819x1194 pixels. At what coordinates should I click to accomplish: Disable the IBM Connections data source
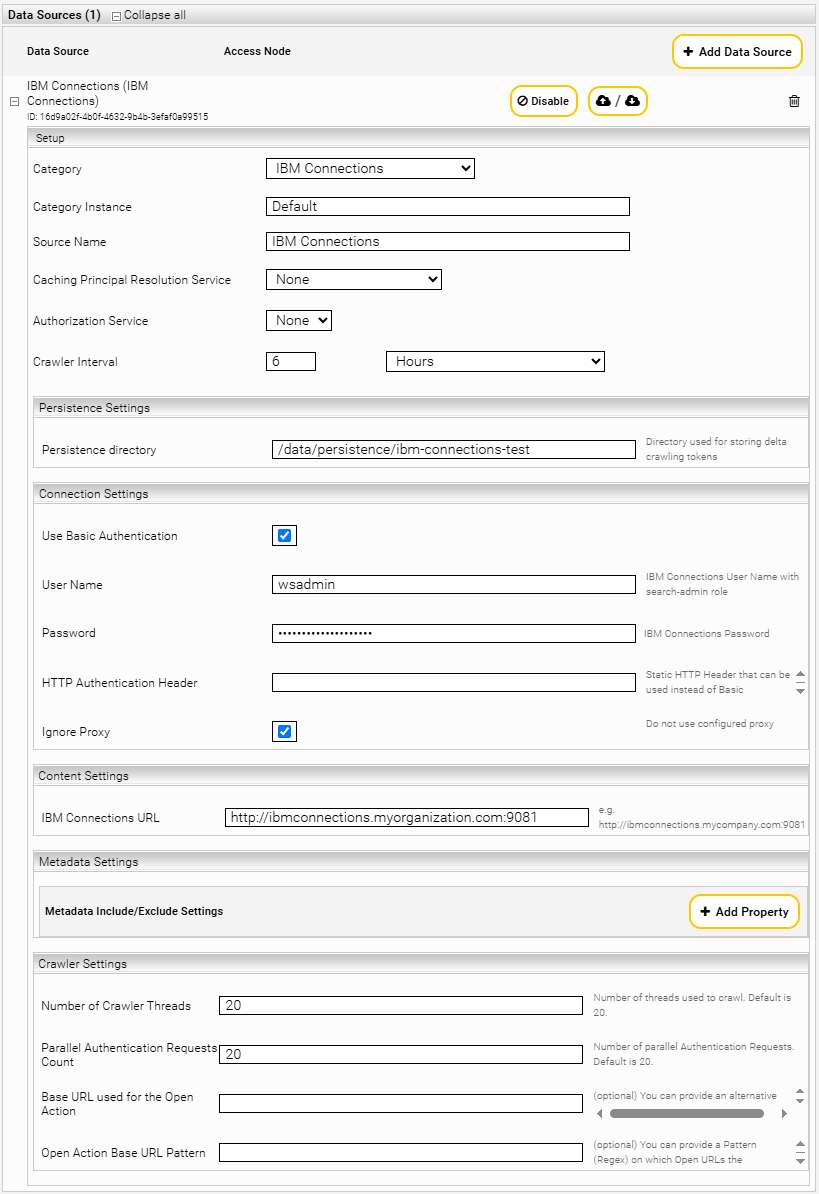point(543,101)
